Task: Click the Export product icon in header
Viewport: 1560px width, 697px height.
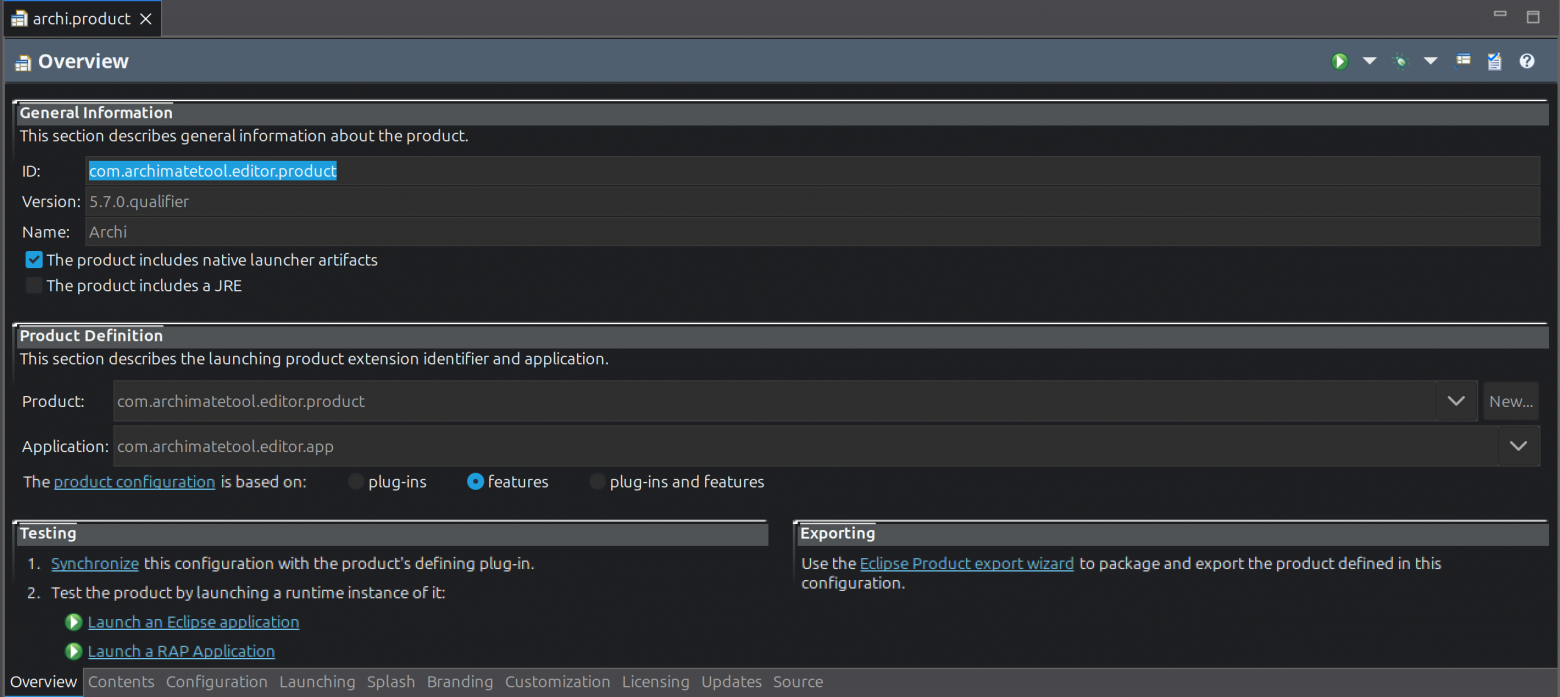Action: click(1463, 61)
